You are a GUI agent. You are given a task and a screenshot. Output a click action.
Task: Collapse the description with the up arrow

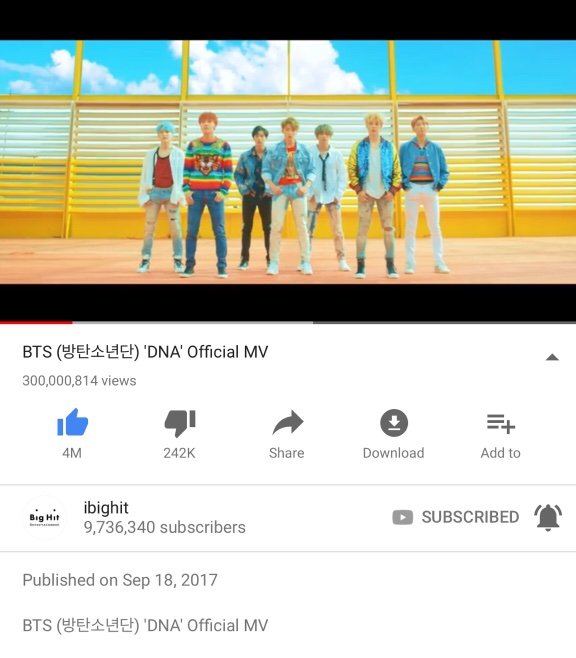point(552,358)
